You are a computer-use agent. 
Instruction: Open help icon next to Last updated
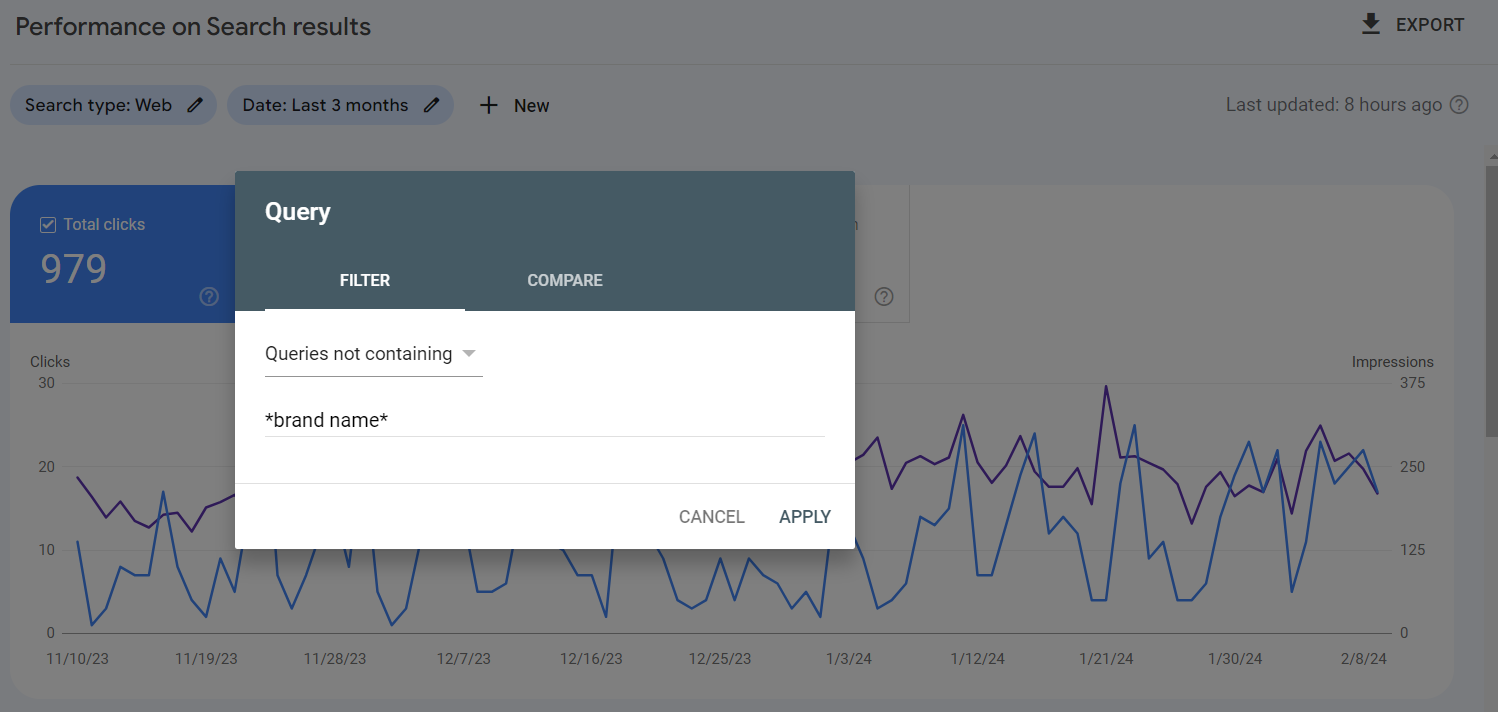pos(1459,105)
